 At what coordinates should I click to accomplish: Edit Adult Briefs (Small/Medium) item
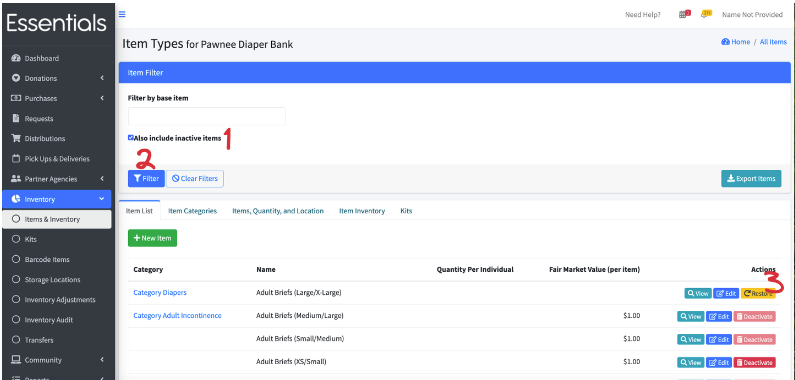[x=719, y=339]
